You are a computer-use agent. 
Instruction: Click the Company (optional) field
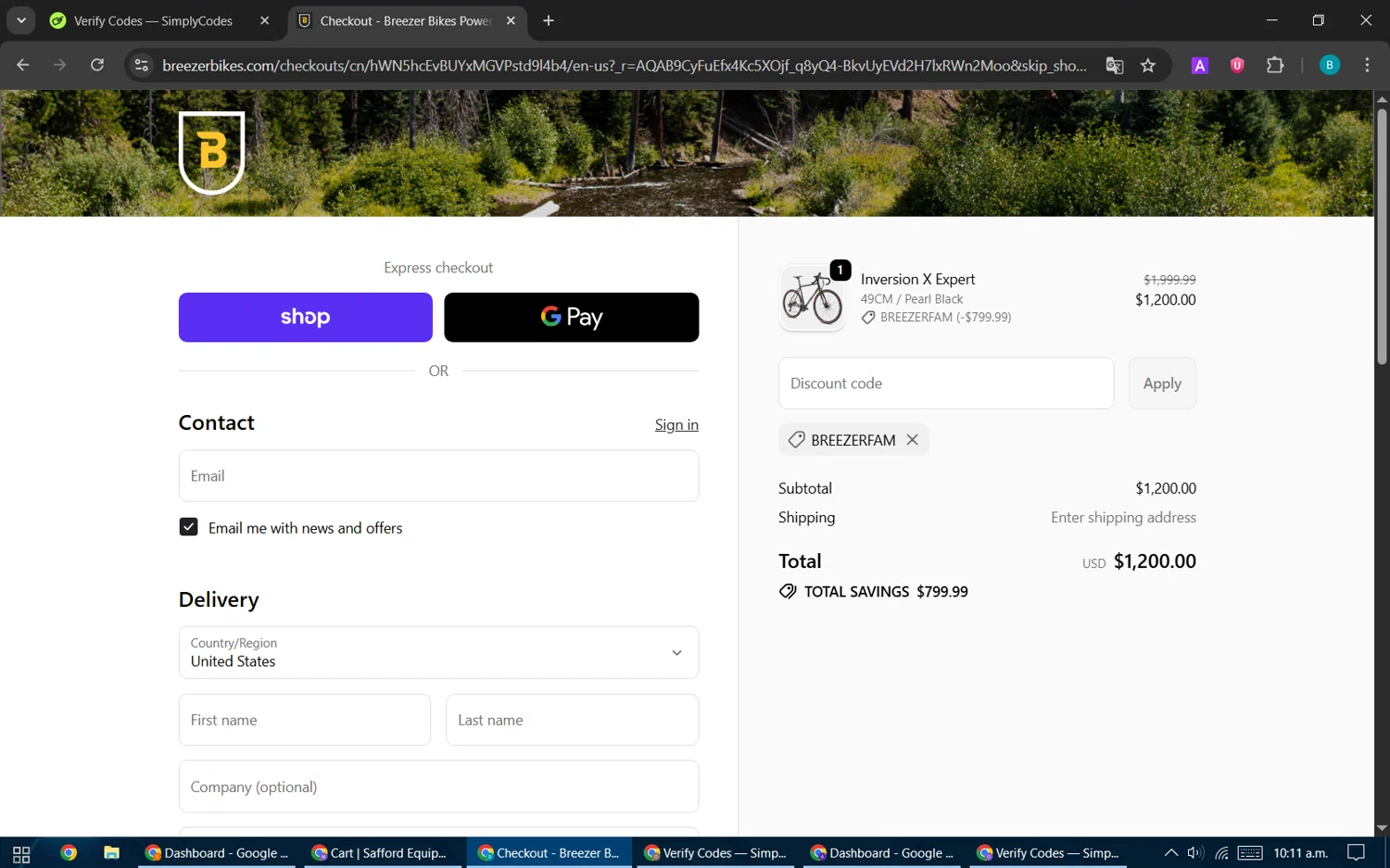click(438, 786)
